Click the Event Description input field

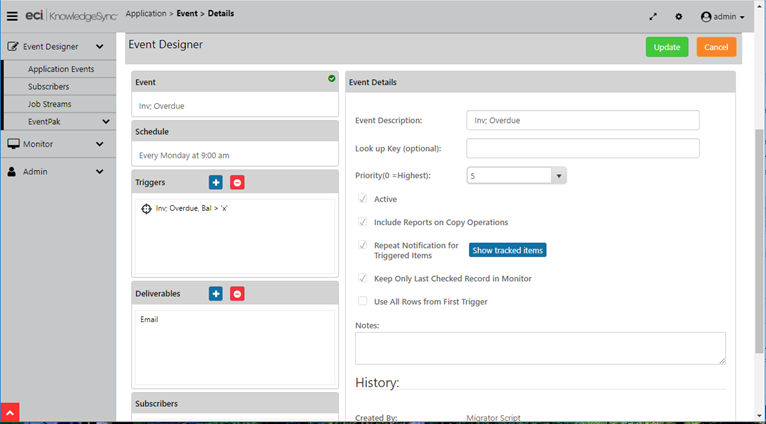pos(583,120)
